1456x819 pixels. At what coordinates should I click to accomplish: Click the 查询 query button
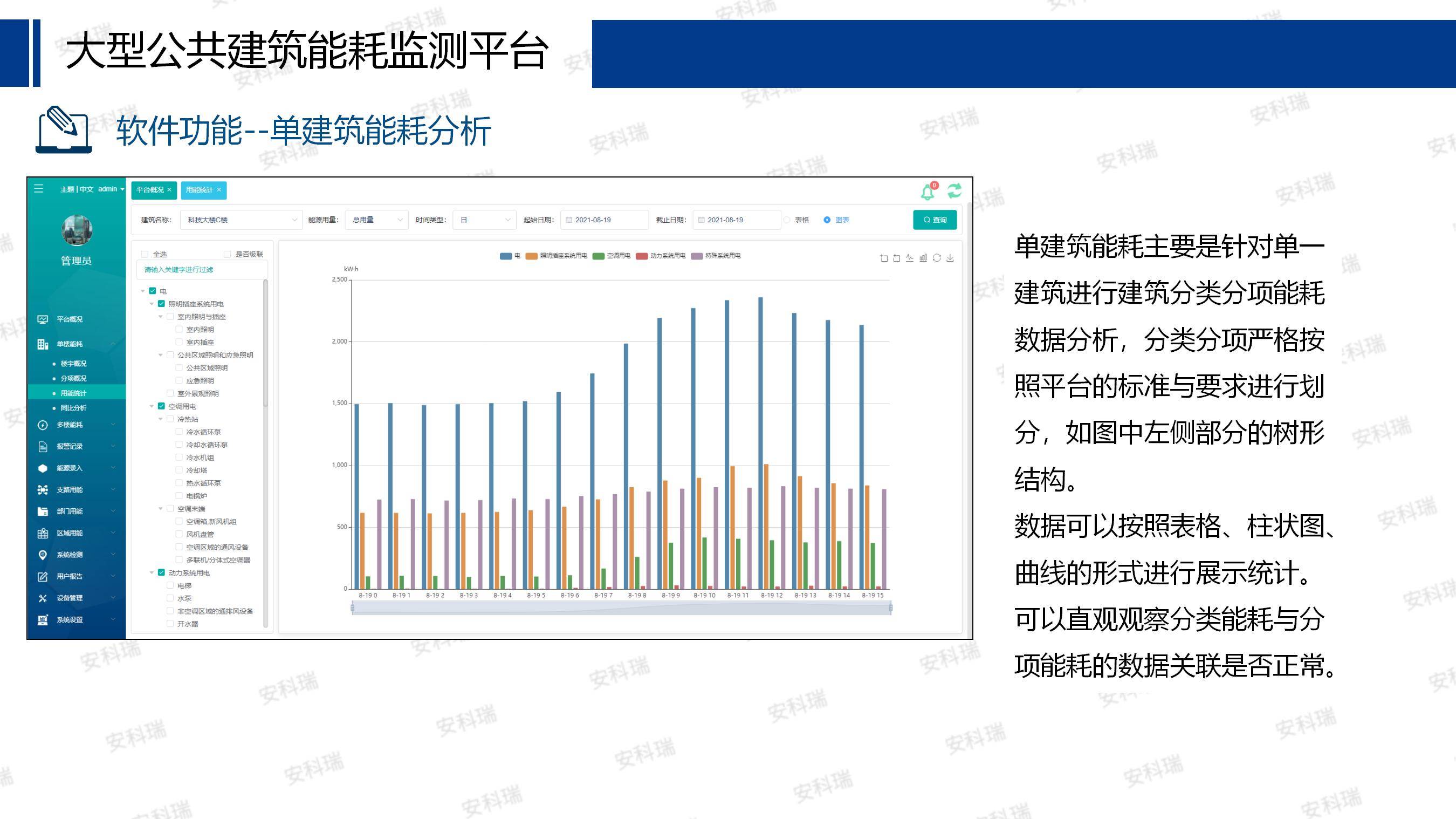click(x=935, y=220)
